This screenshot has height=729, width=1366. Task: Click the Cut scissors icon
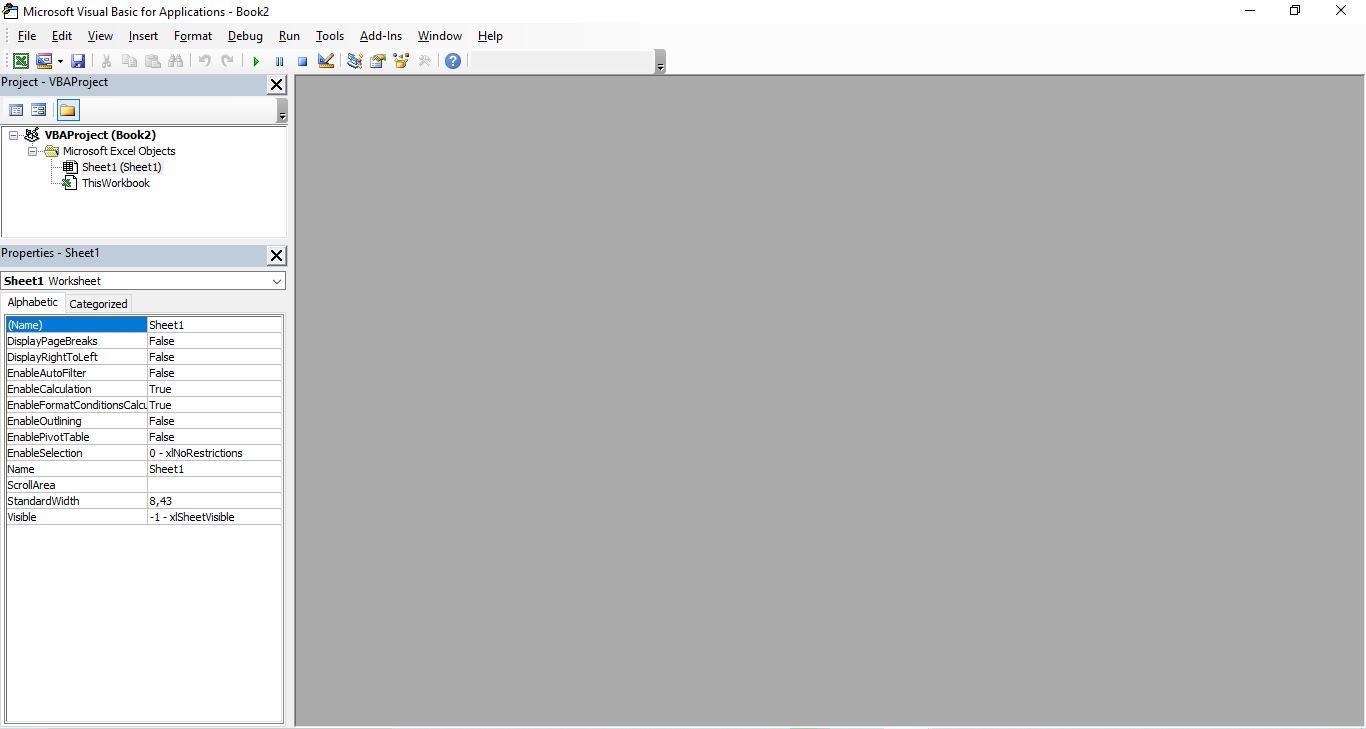[106, 61]
